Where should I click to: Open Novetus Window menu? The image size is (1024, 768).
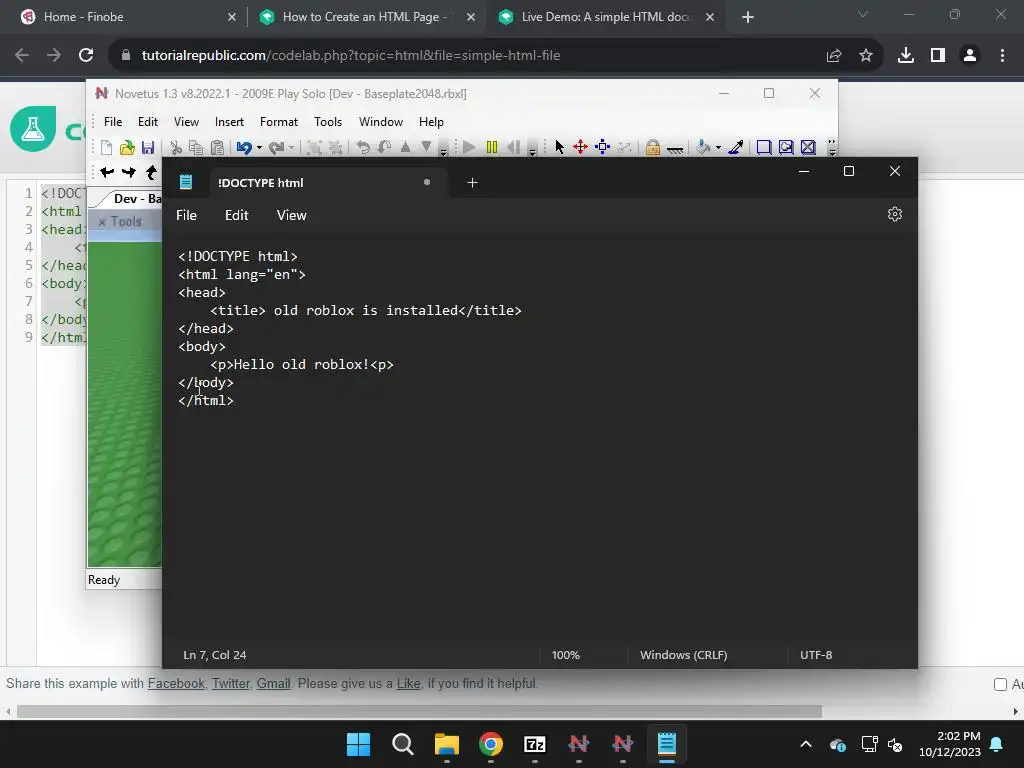381,121
